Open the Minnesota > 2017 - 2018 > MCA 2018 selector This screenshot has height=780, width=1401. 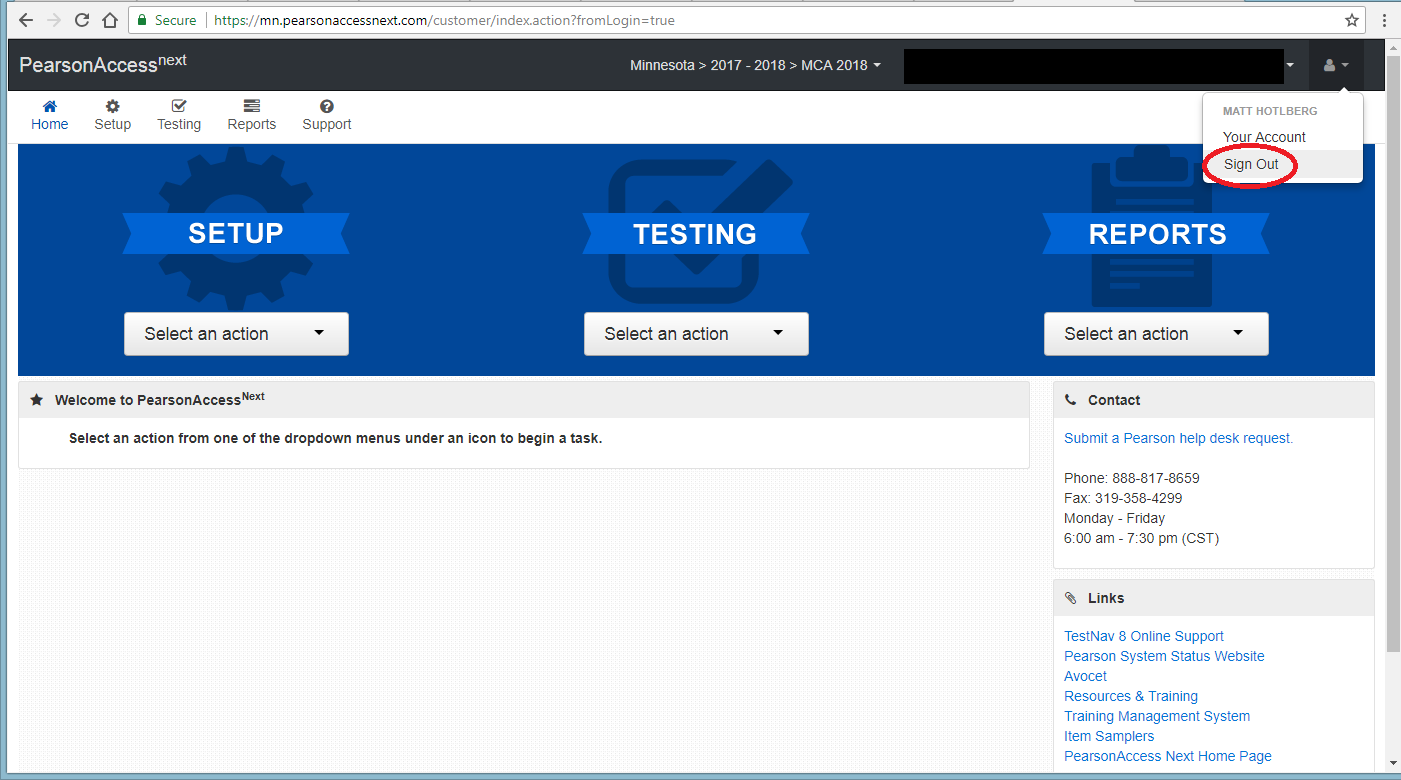click(x=755, y=65)
